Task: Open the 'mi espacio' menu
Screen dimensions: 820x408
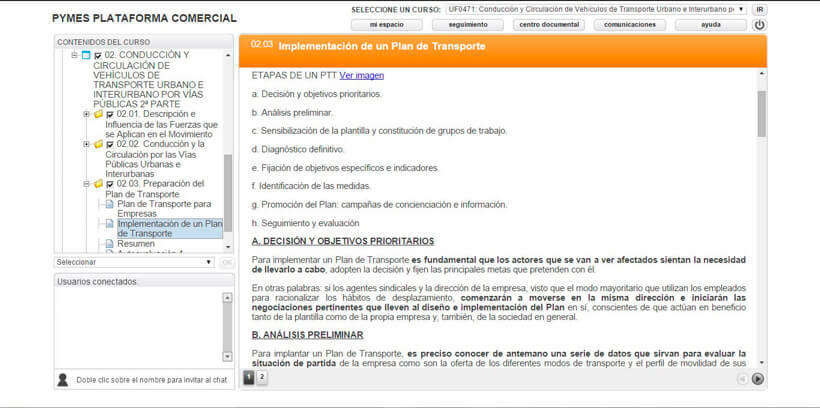Action: pos(386,25)
